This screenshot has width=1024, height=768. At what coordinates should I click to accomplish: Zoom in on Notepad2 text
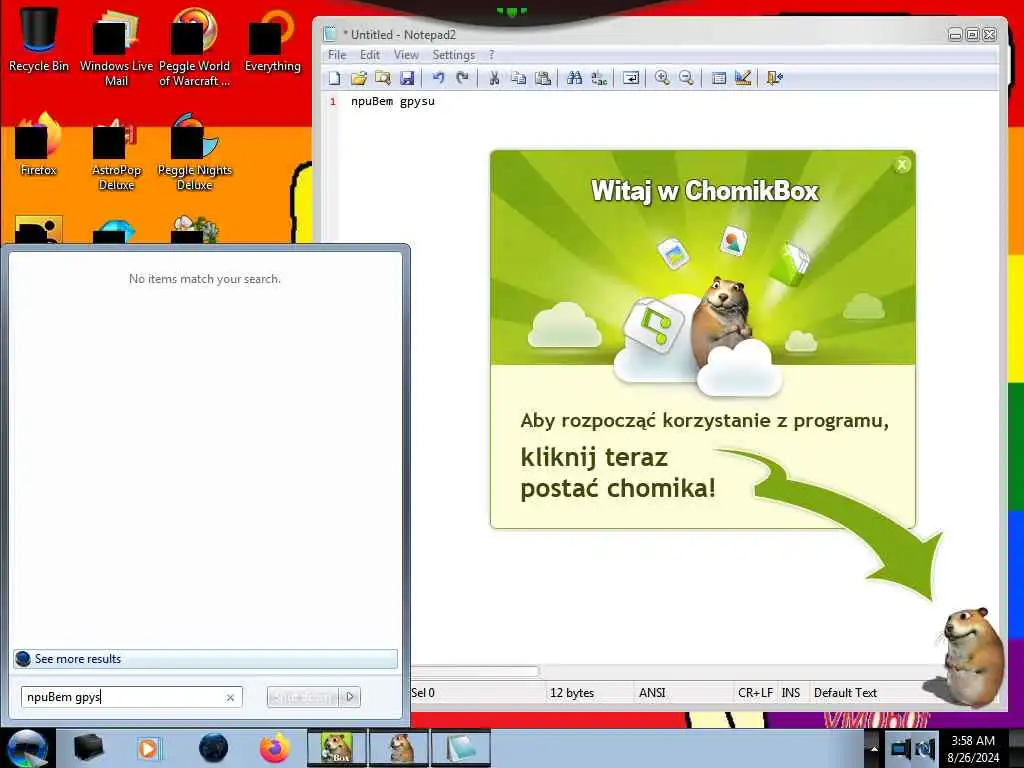tap(662, 78)
